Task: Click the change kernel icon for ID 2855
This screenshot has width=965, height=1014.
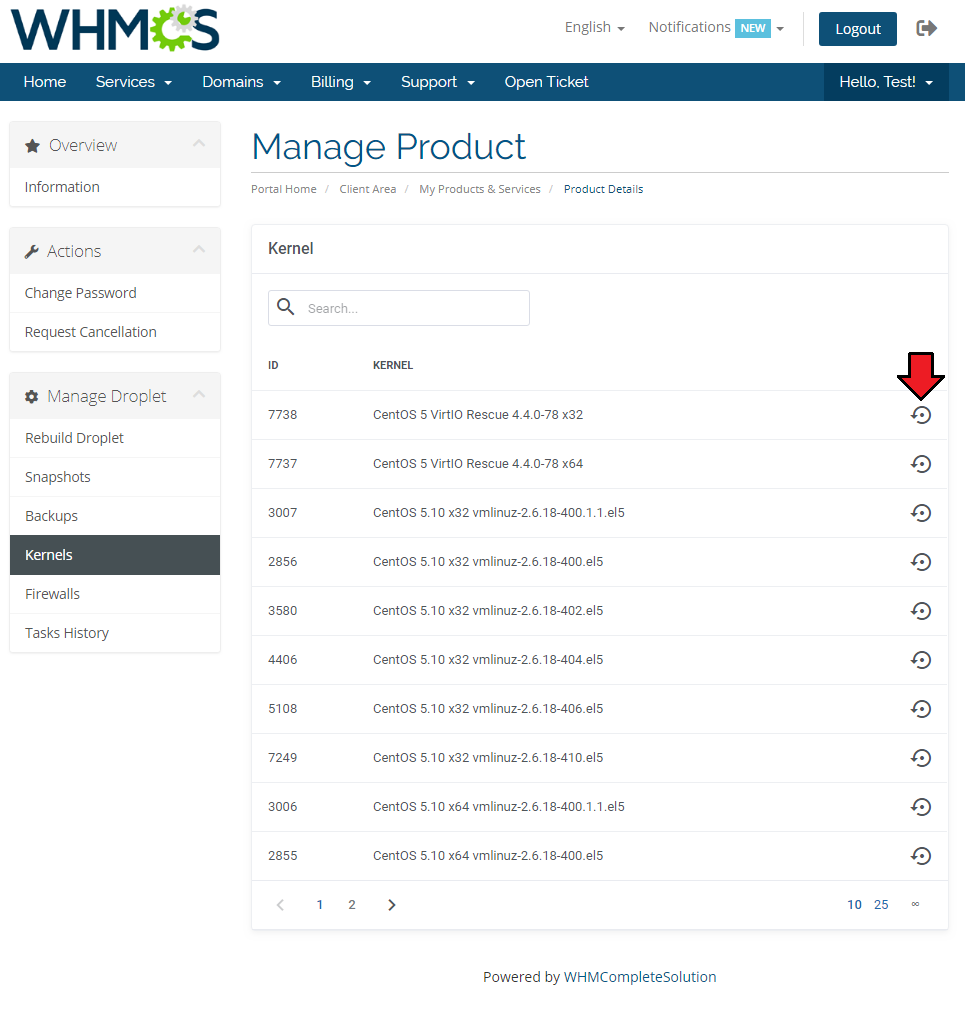Action: coord(921,856)
